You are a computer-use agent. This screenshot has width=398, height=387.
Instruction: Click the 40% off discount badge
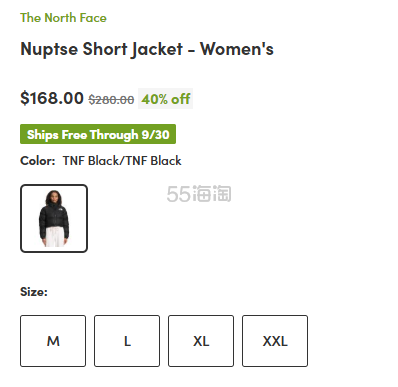(x=166, y=99)
